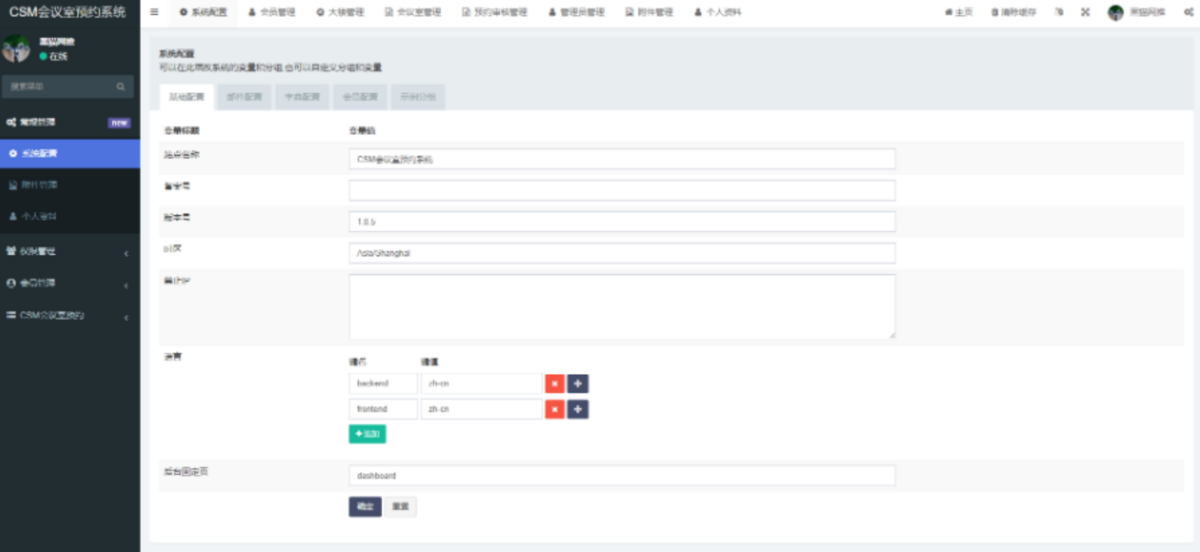The height and width of the screenshot is (552, 1200).
Task: Click the language switch icon in header
Action: [1059, 12]
